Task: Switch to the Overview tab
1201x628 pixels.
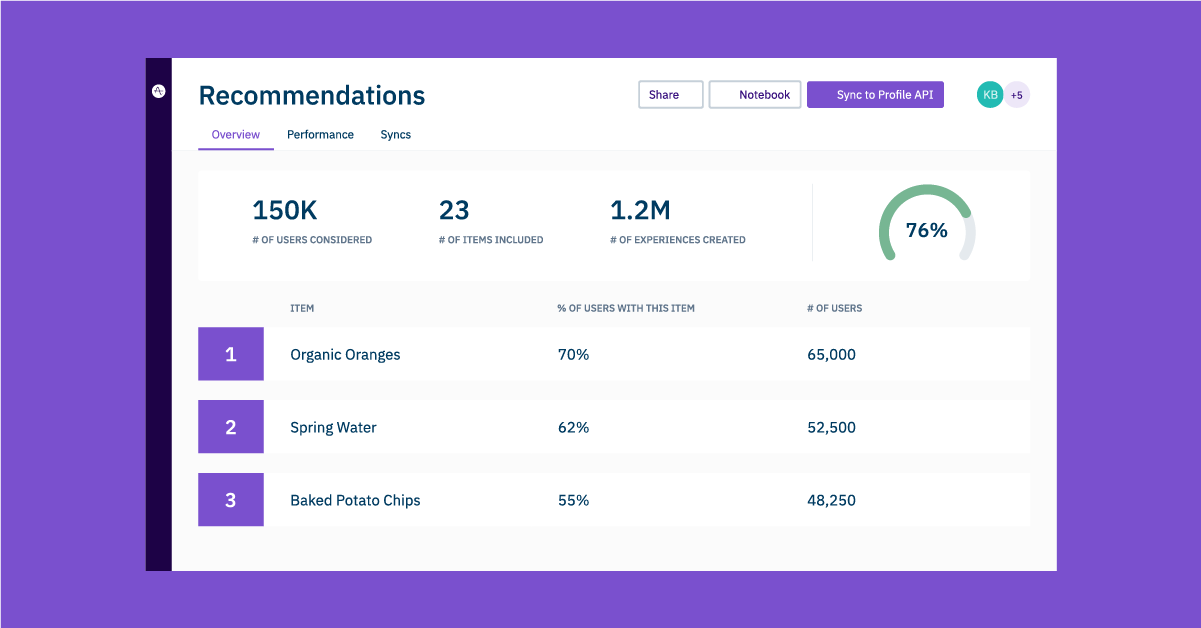Action: [235, 135]
